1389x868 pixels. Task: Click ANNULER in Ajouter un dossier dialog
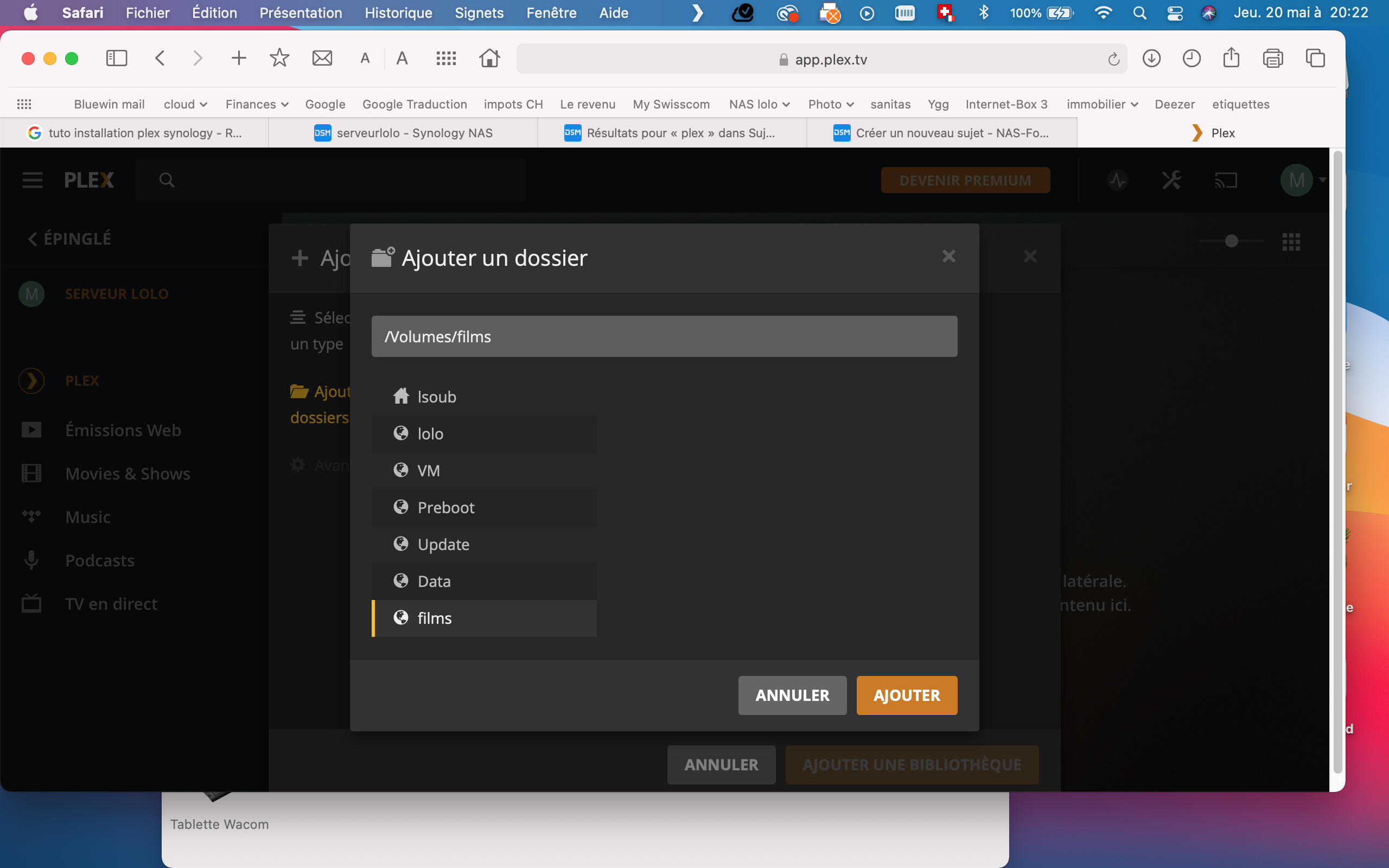[792, 695]
